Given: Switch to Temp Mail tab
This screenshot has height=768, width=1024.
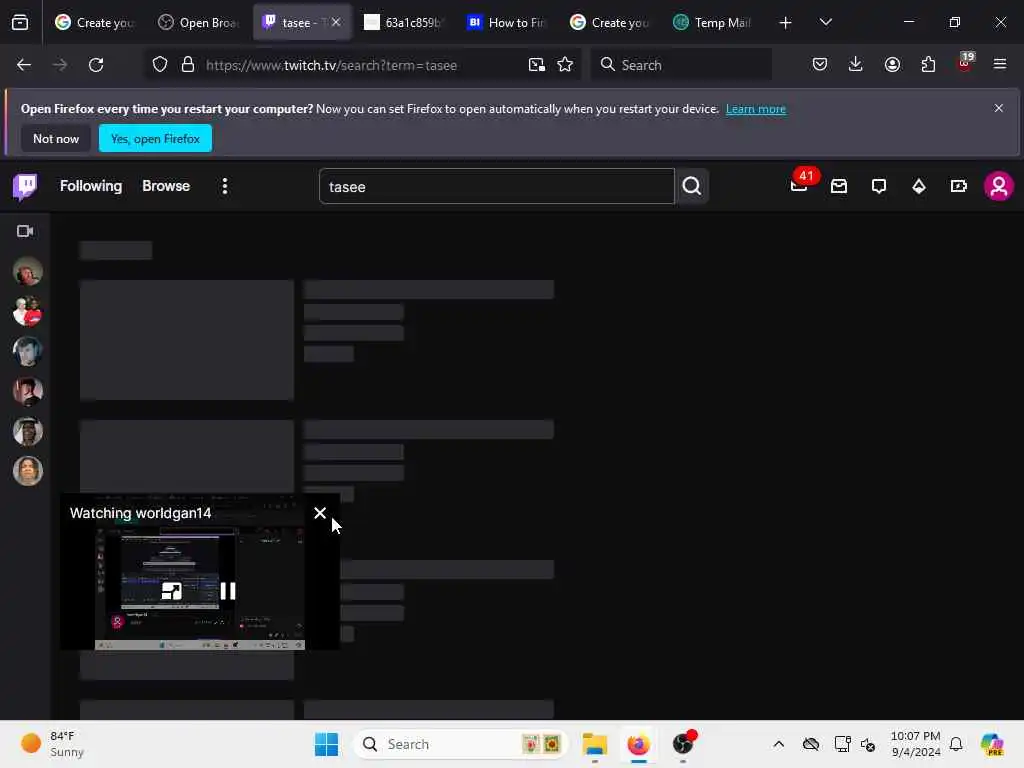Looking at the screenshot, I should click(713, 23).
